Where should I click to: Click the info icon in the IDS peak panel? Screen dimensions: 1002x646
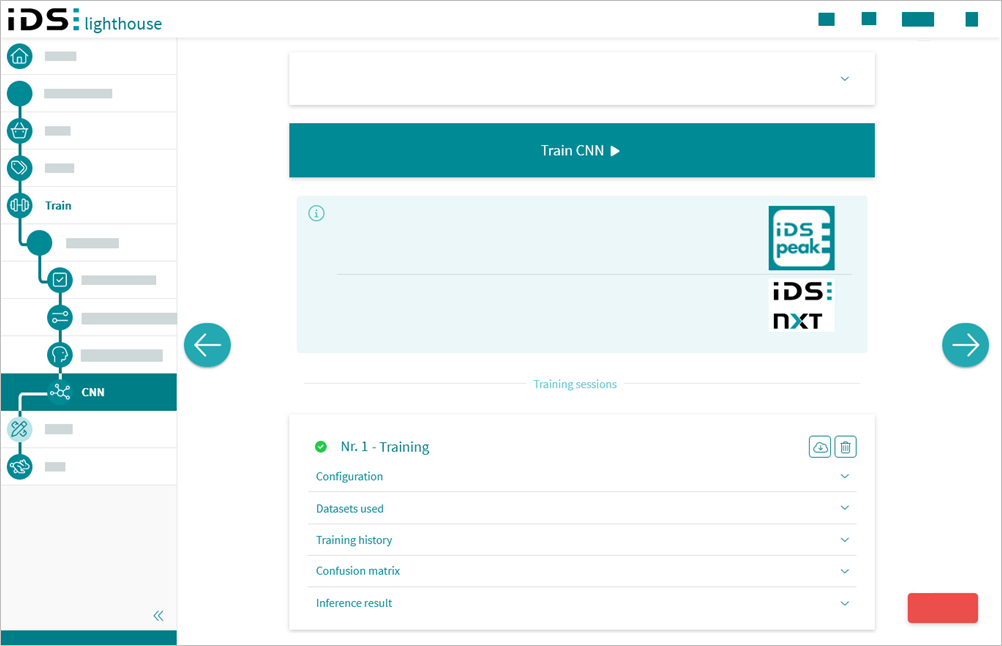[x=316, y=213]
